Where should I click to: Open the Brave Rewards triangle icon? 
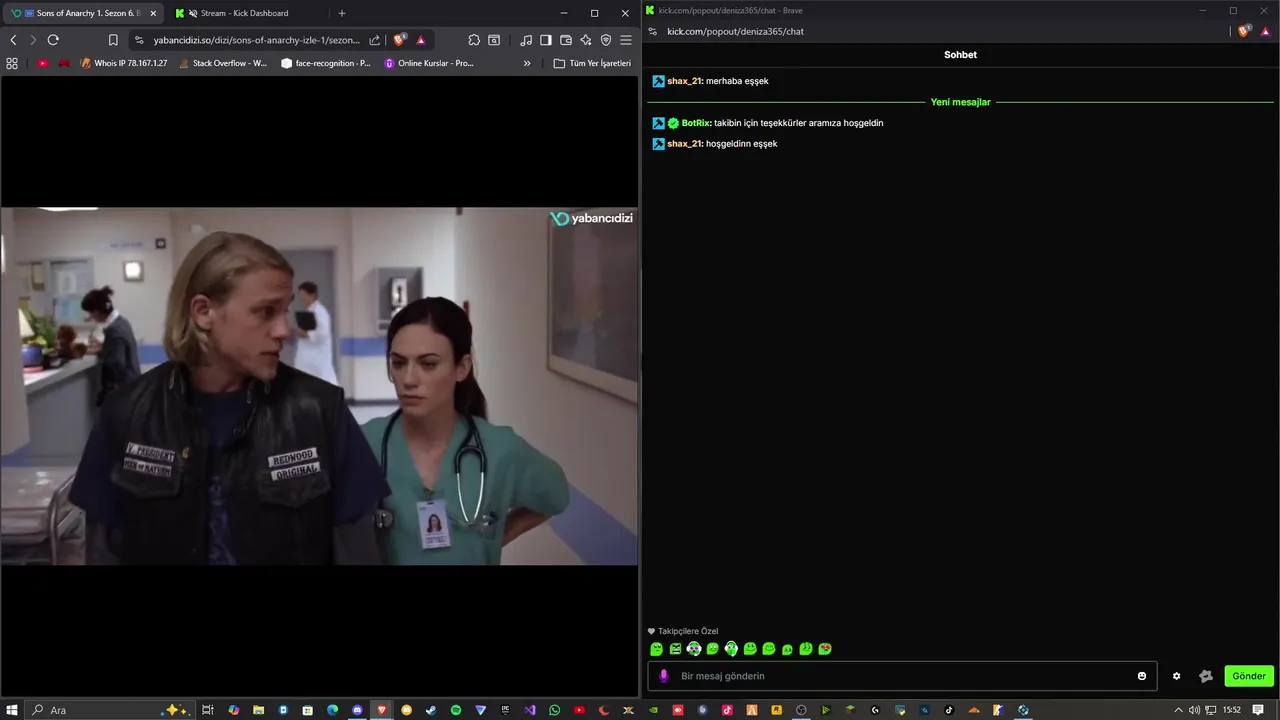point(421,40)
